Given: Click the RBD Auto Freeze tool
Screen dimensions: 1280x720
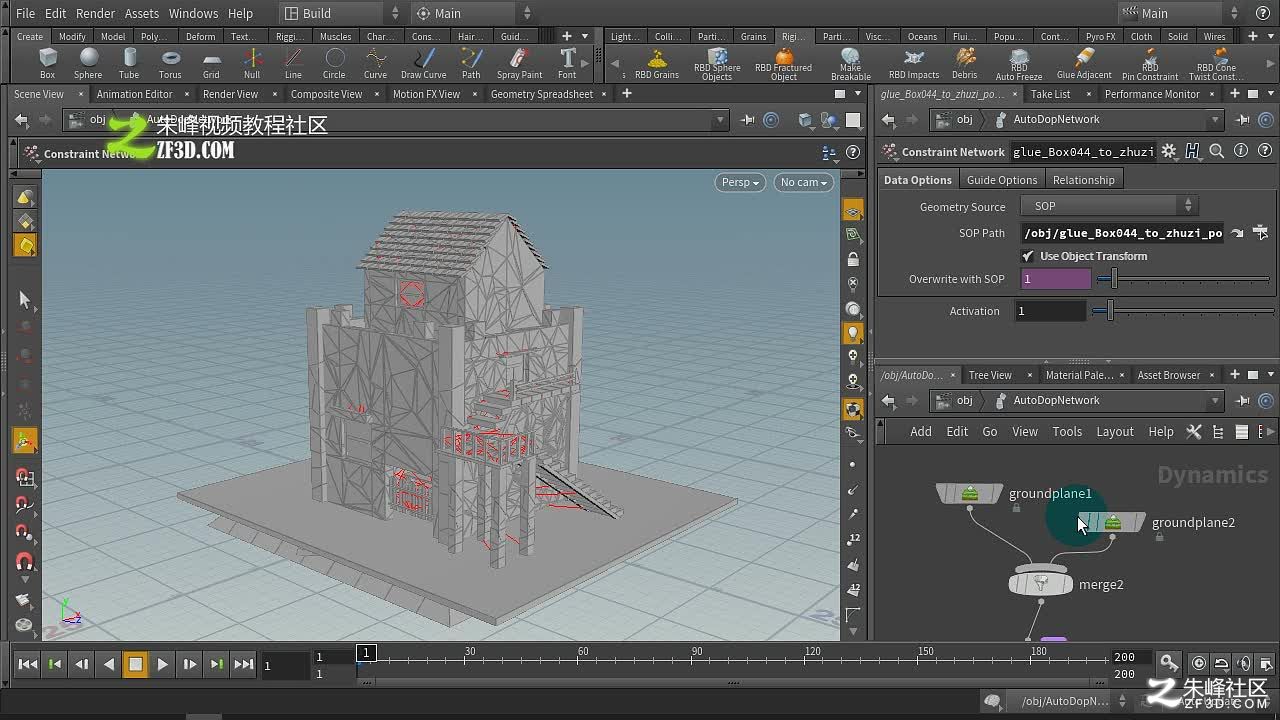Looking at the screenshot, I should click(x=1019, y=64).
